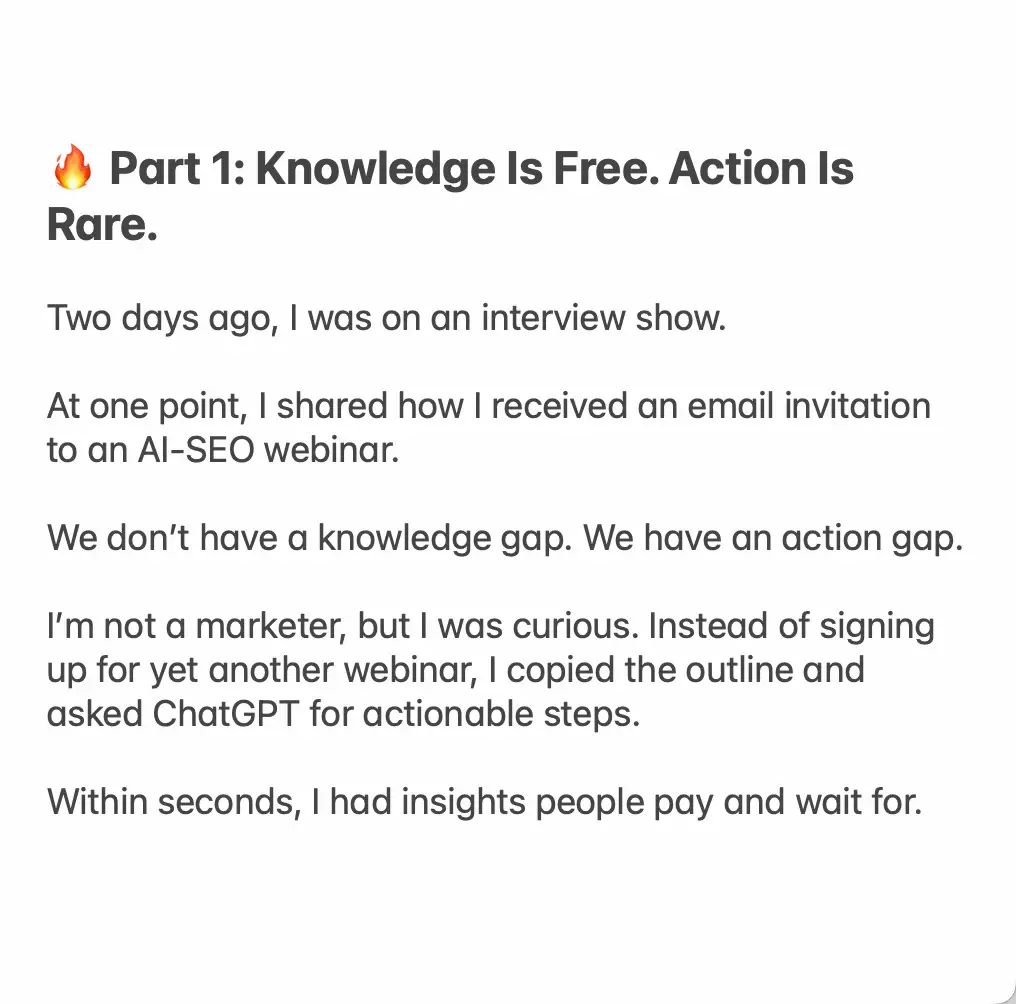The height and width of the screenshot is (1004, 1016).
Task: Click "We don't have a knowledge gap"
Action: pyautogui.click(x=310, y=539)
